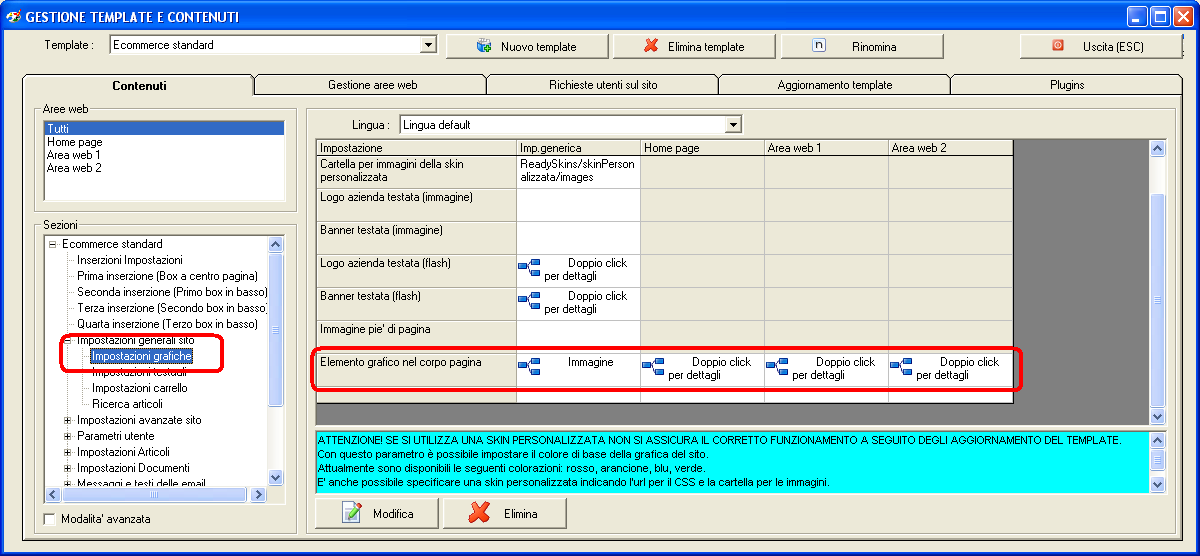
Task: Click the Elimina button below the table
Action: coord(505,513)
